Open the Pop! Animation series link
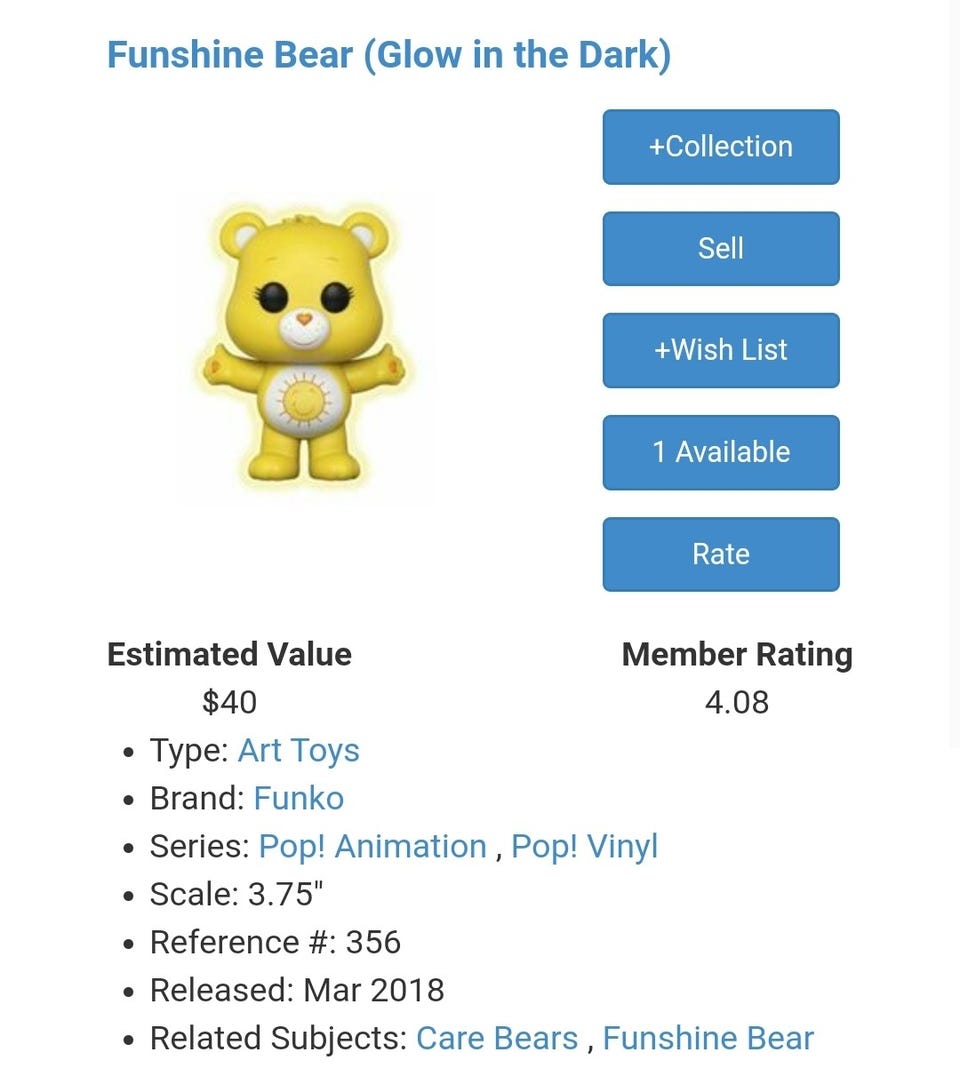960x1084 pixels. click(372, 847)
